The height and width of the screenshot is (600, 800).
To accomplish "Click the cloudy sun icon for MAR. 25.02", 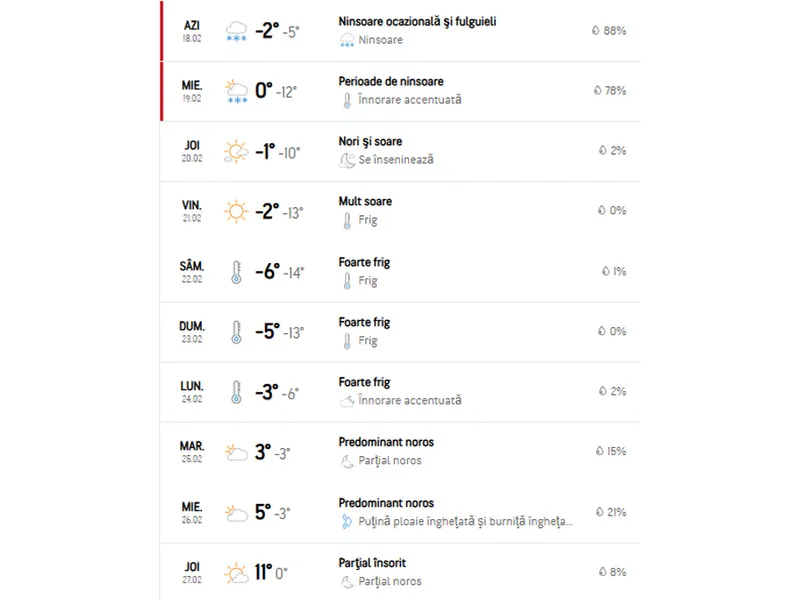I will tap(236, 452).
